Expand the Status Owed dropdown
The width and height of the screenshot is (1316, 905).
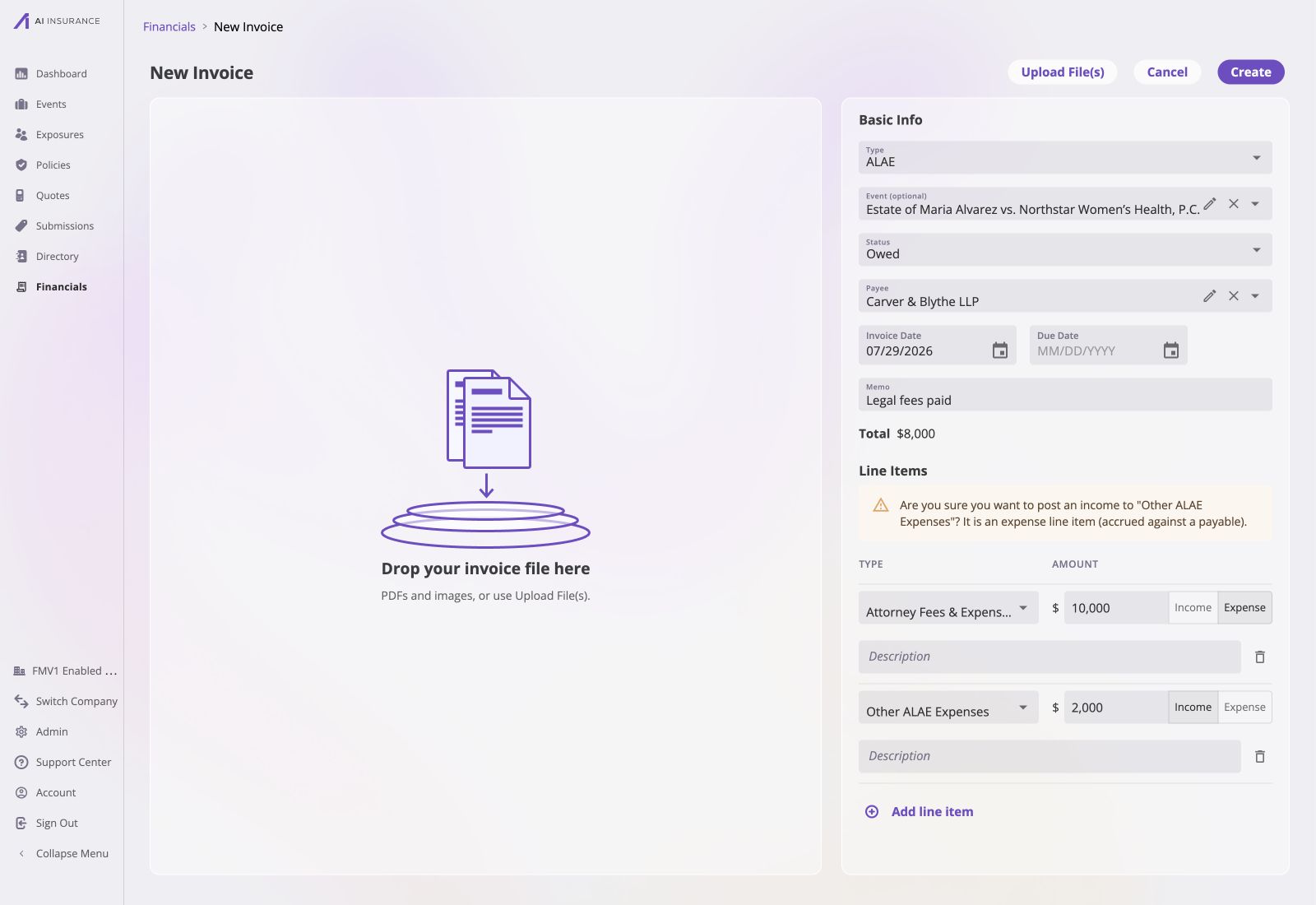[1257, 250]
